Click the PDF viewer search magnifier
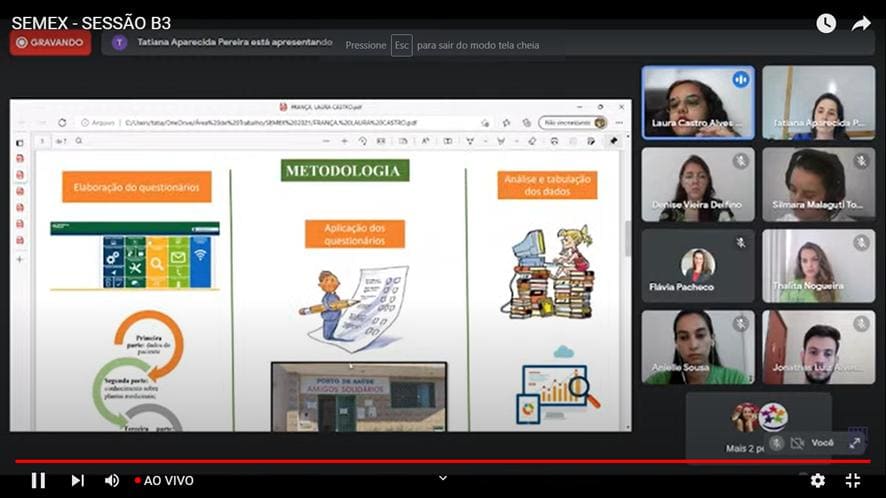The height and width of the screenshot is (498, 886). pos(79,141)
